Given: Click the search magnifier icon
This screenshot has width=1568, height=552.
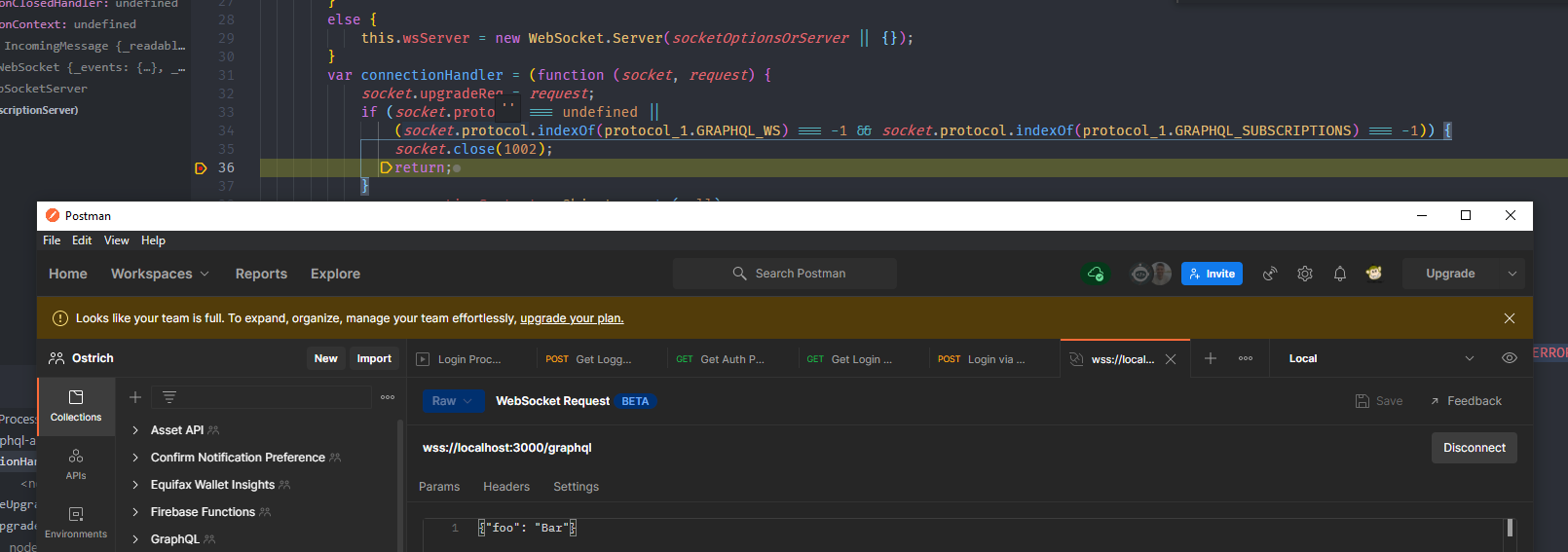Looking at the screenshot, I should point(740,274).
